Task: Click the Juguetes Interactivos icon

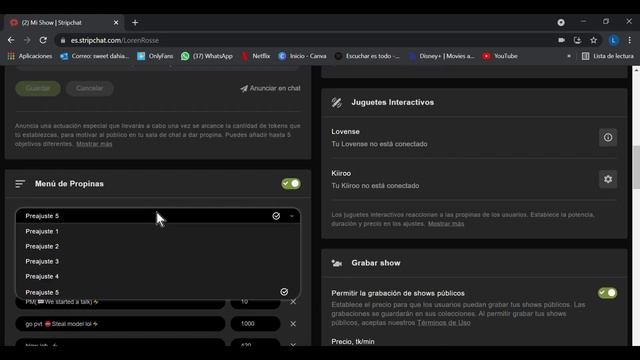Action: click(337, 102)
